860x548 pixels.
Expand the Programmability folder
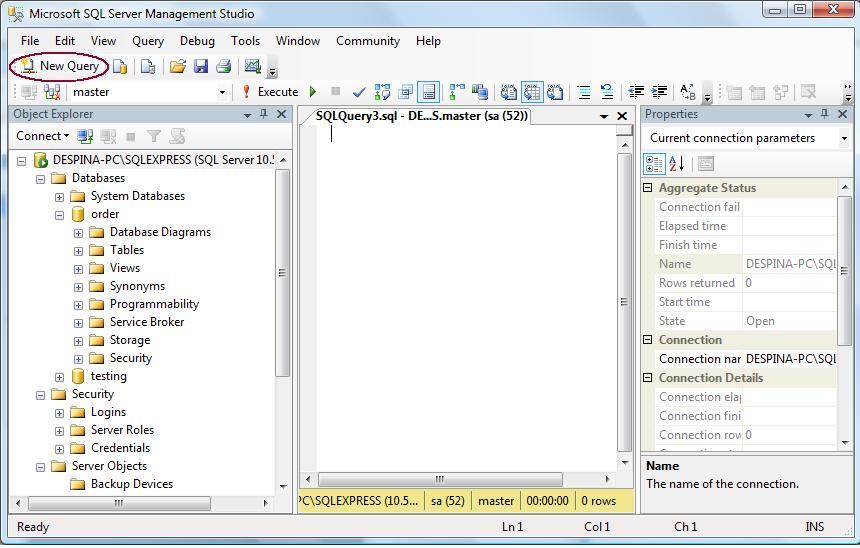tap(78, 305)
